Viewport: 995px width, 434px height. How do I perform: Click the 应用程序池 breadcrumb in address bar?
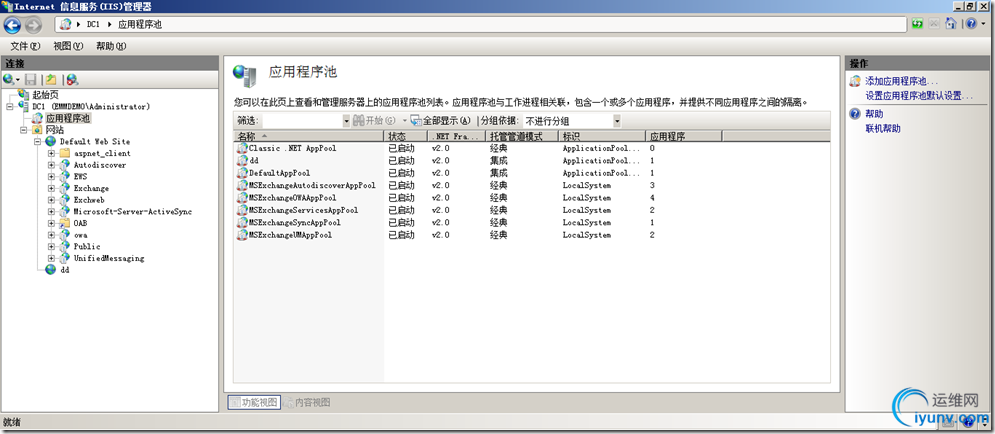point(140,24)
